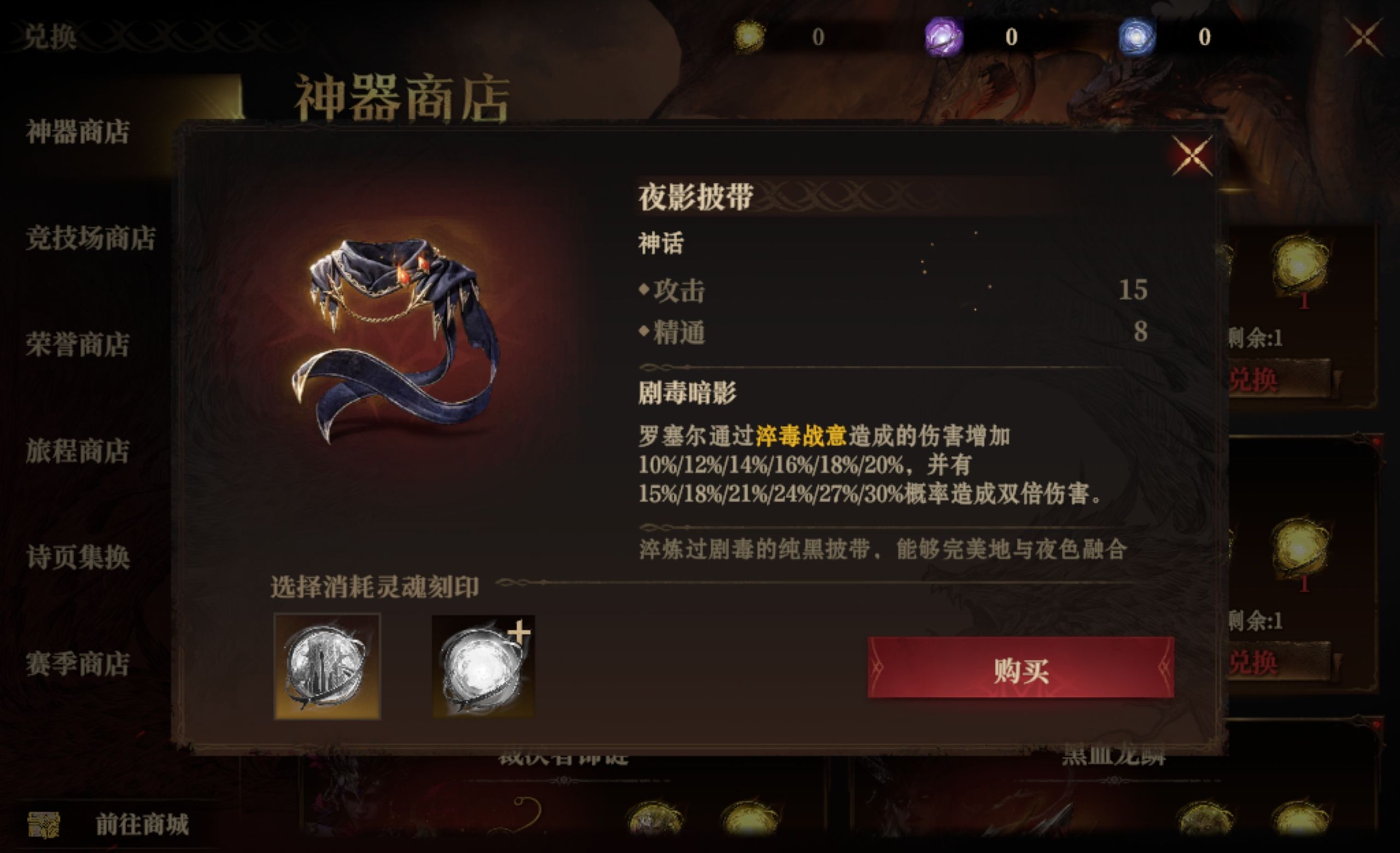Viewport: 1400px width, 853px height.
Task: Select the 诗页集换 tab
Action: [x=78, y=557]
